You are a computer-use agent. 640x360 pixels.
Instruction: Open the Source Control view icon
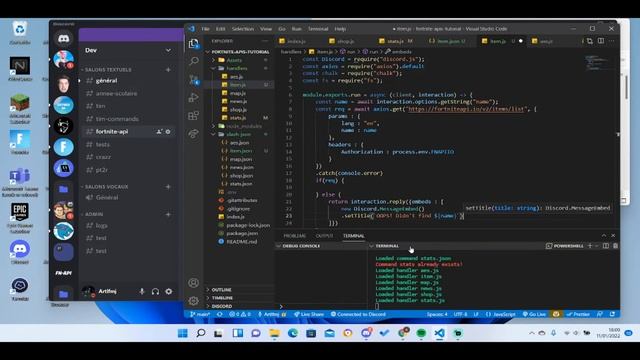pyautogui.click(x=194, y=80)
